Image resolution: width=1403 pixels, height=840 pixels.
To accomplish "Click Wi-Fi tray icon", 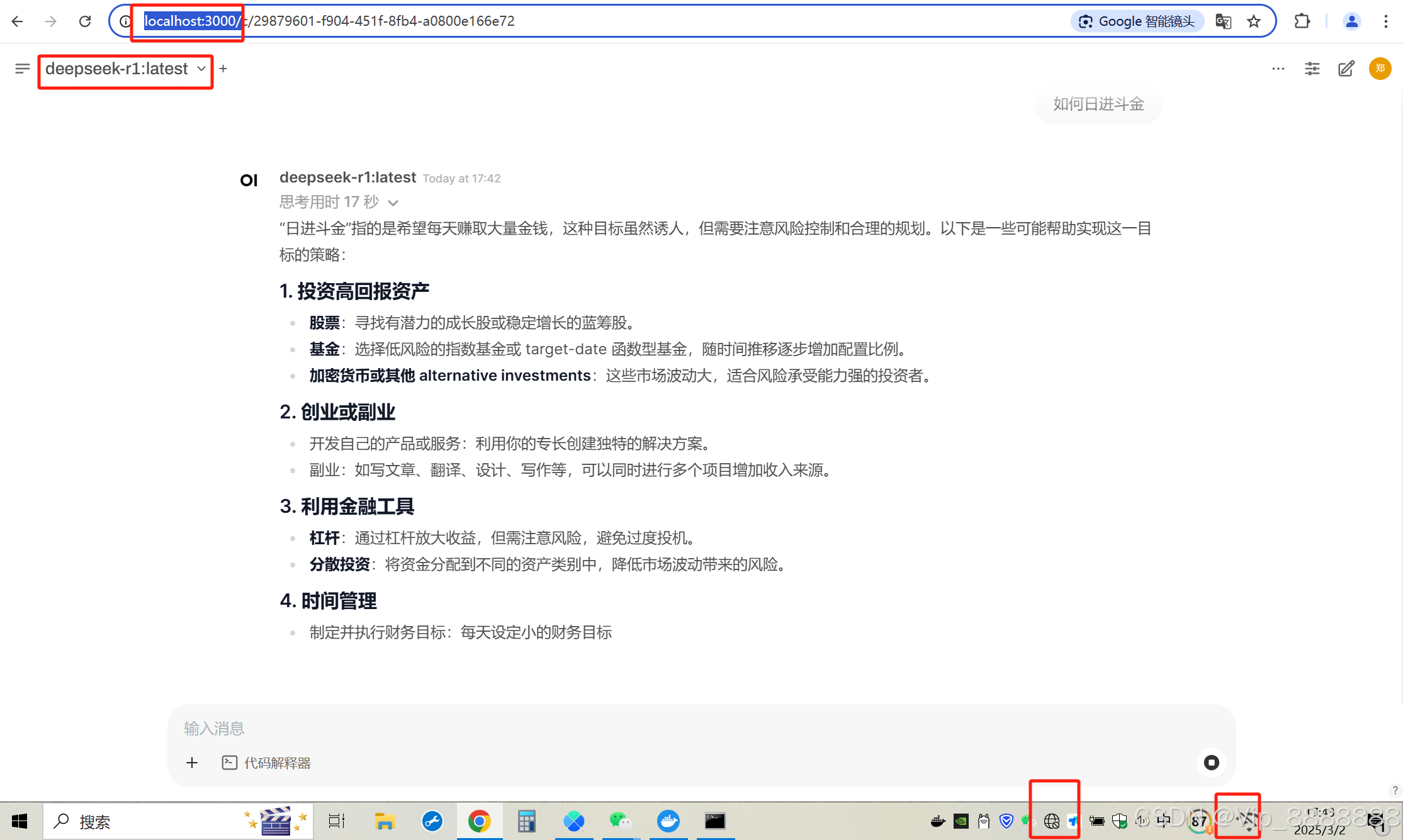I will 1249,820.
